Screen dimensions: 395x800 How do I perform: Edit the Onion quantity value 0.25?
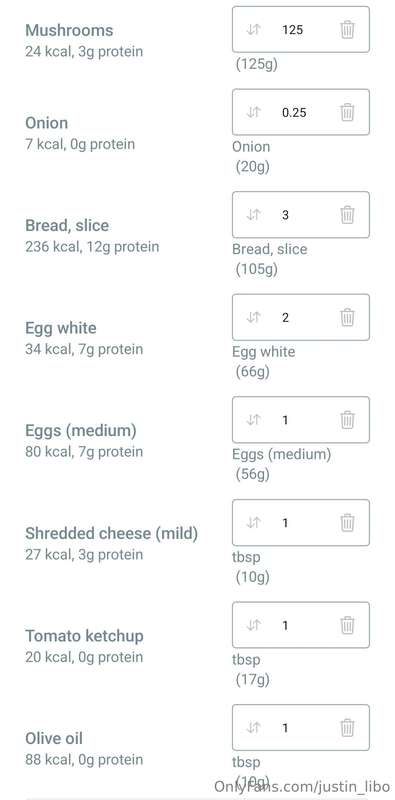(294, 112)
